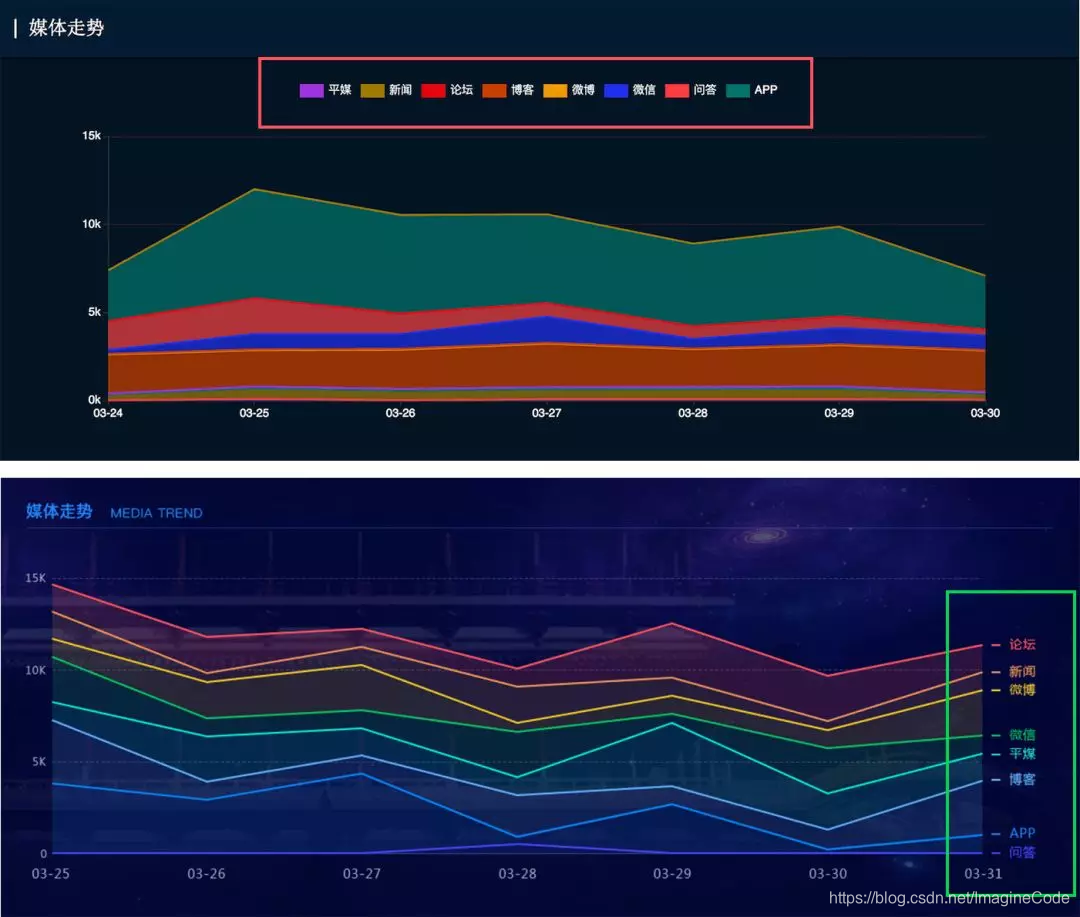Click the 03-27 axis tick in area chart

(x=546, y=413)
